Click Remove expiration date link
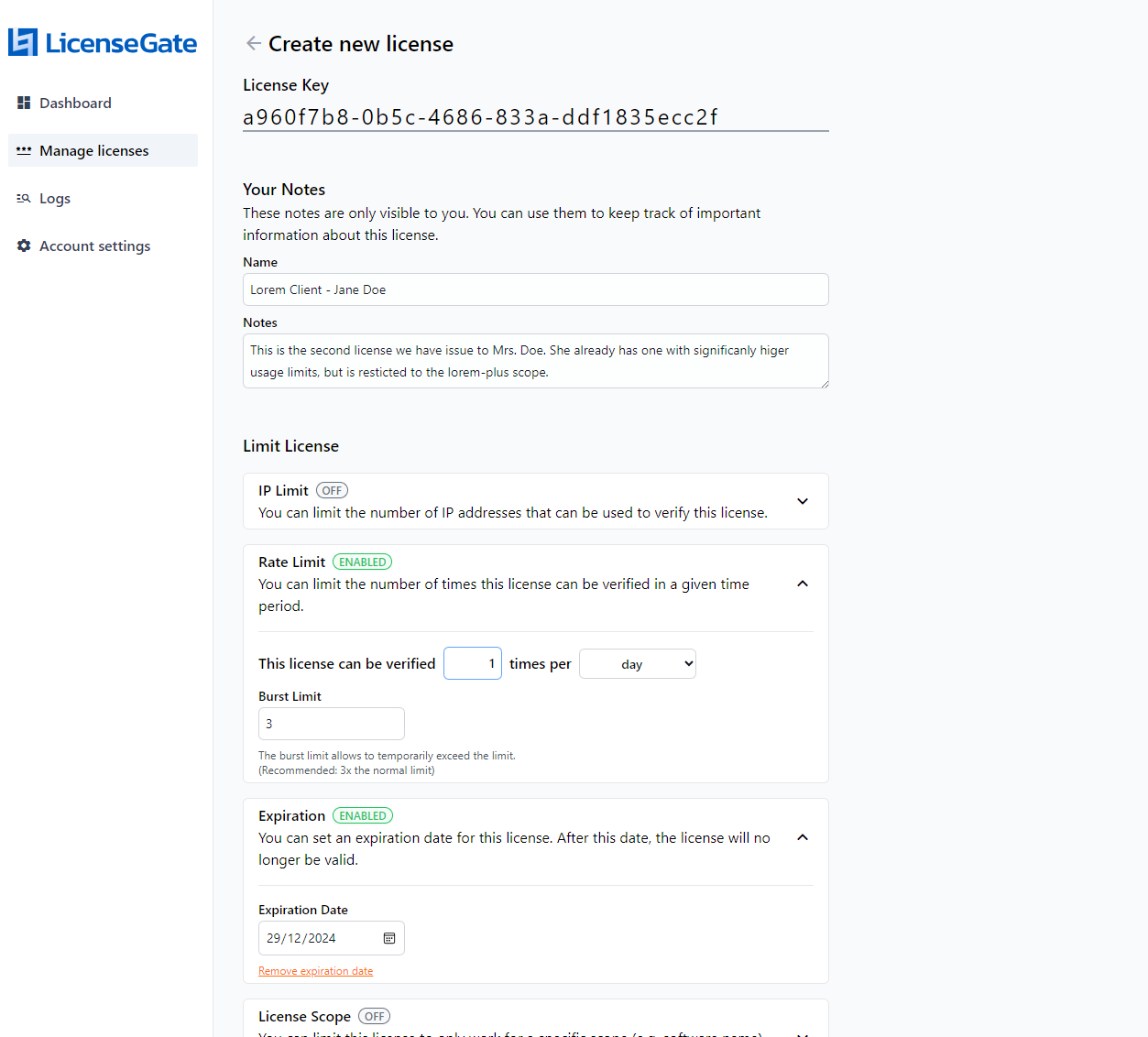Screen dimensions: 1148x1037 tap(315, 971)
